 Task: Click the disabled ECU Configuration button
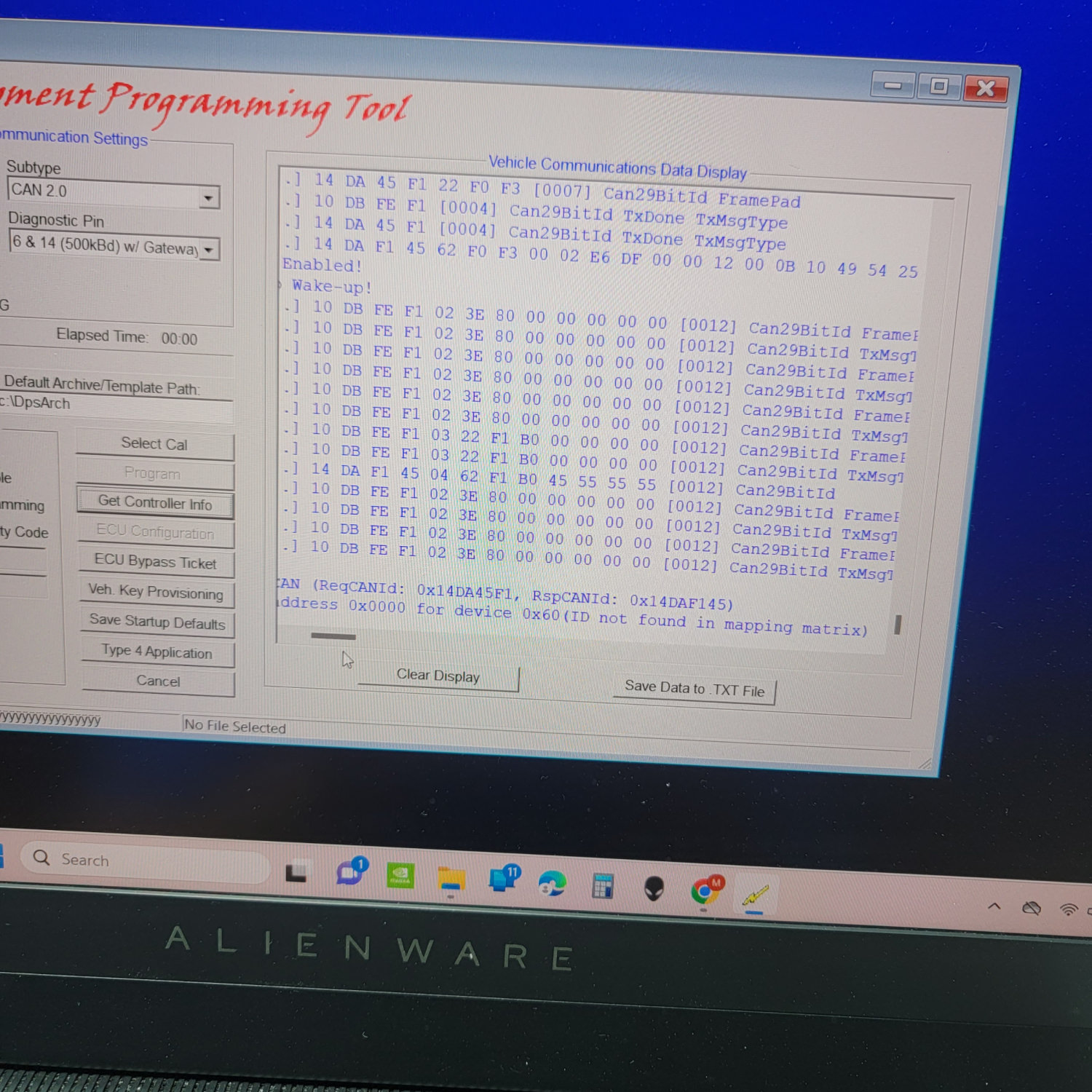155,531
